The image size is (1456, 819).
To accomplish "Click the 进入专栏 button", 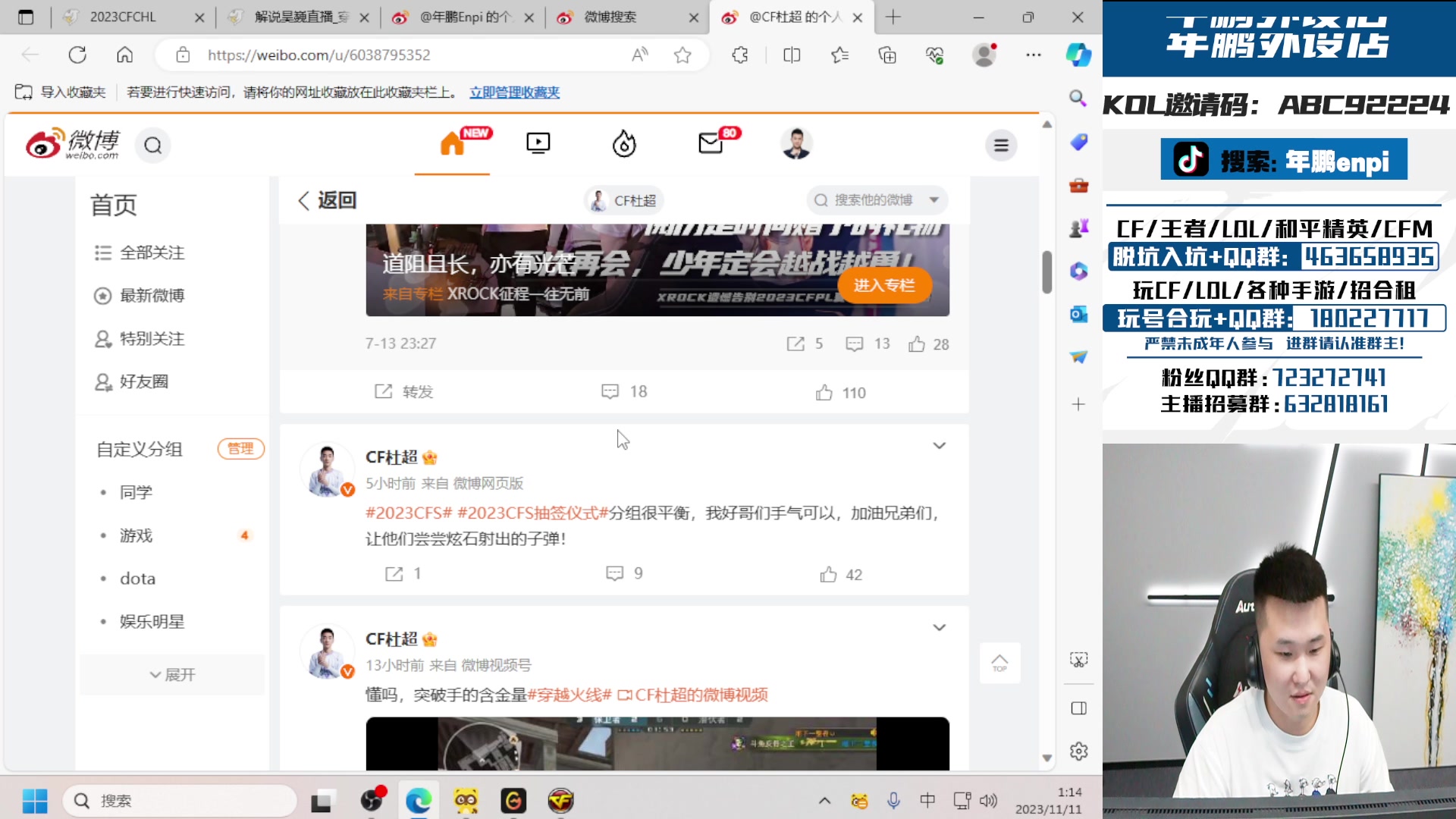I will [884, 285].
